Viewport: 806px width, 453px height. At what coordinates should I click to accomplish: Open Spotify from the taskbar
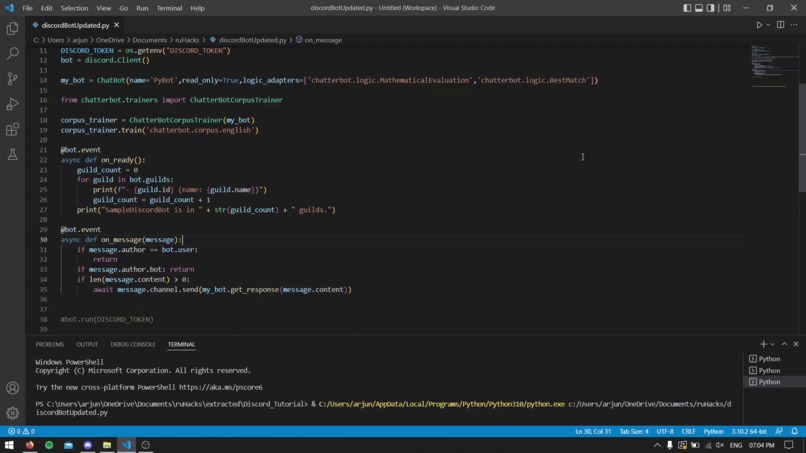[x=49, y=445]
